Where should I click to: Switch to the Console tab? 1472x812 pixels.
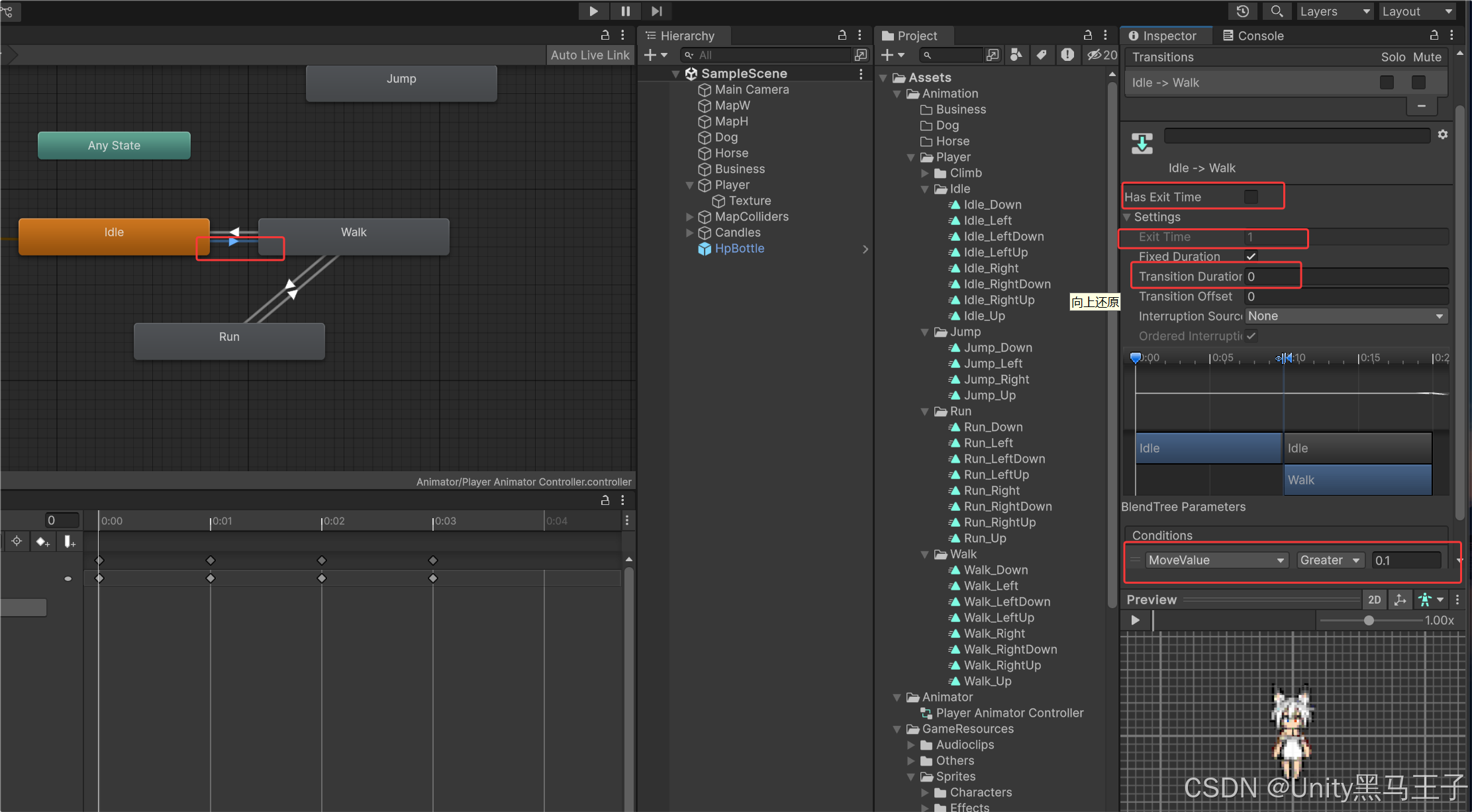pyautogui.click(x=1253, y=36)
